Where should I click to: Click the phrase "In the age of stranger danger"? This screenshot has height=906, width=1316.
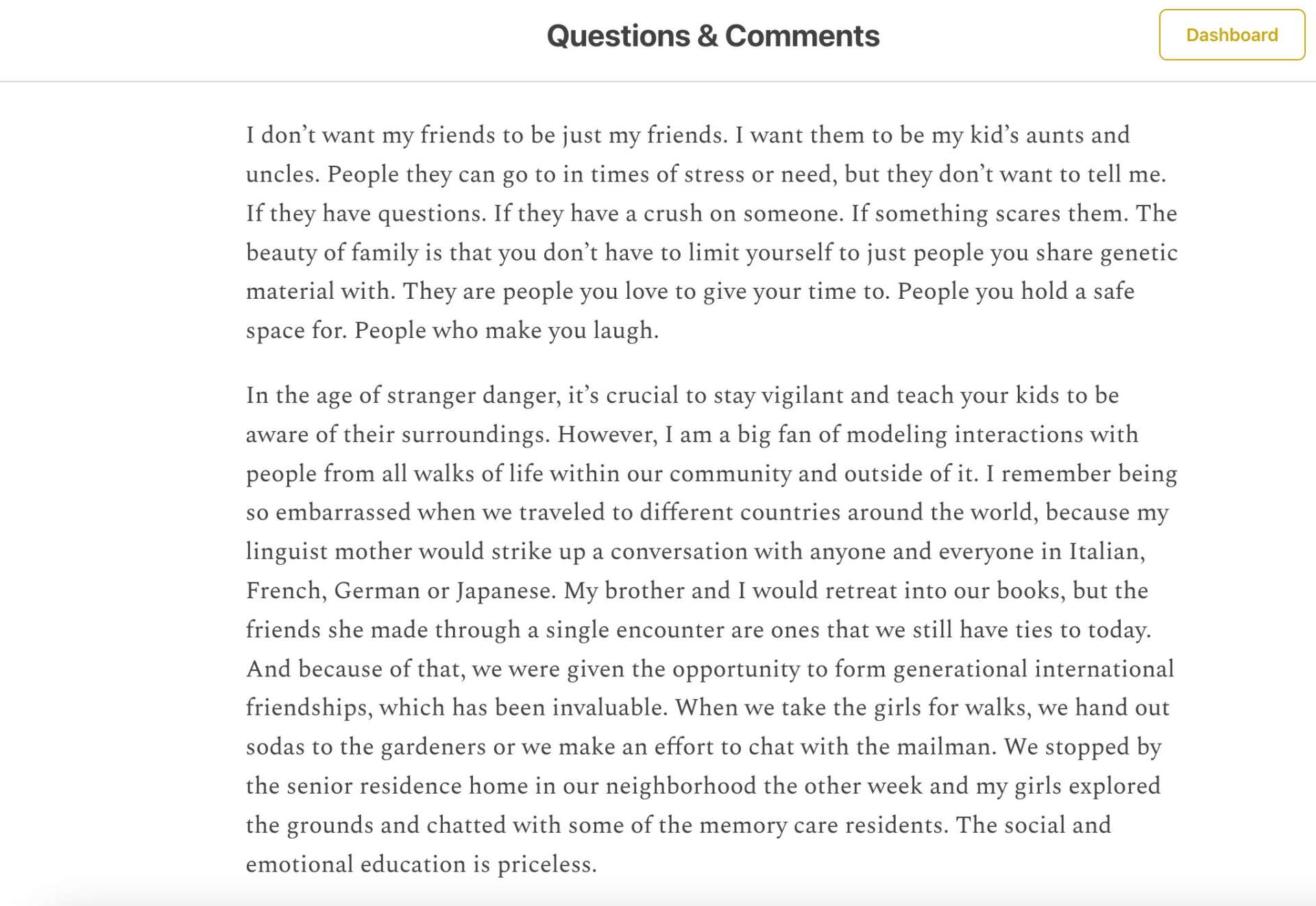point(403,395)
